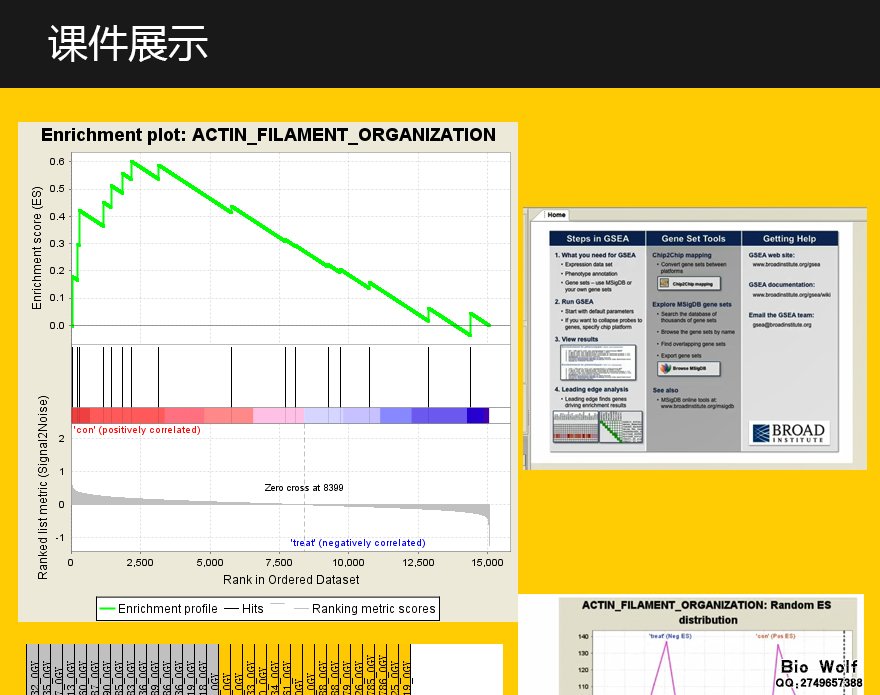Image resolution: width=880 pixels, height=695 pixels.
Task: Click the Chip2Chip mapping button
Action: click(x=689, y=284)
